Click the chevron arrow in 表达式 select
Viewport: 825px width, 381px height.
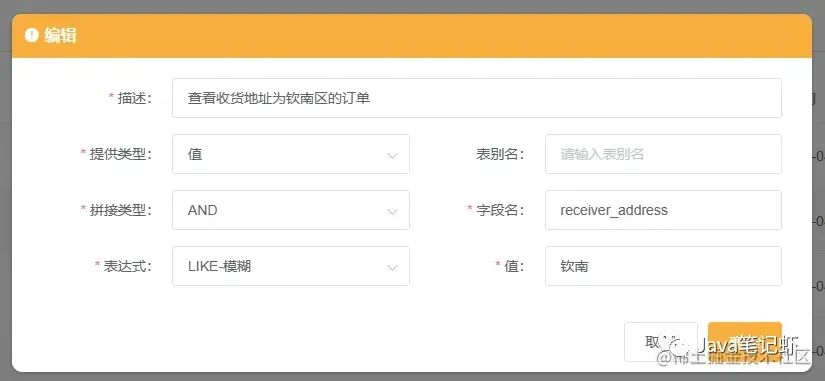(392, 268)
